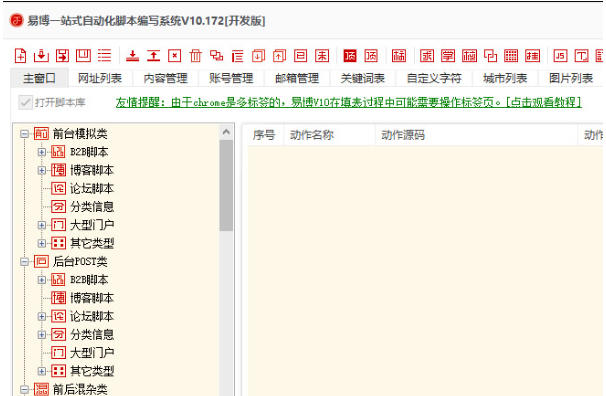This screenshot has width=606, height=396.
Task: Click the 检 check icon
Action: point(469,56)
